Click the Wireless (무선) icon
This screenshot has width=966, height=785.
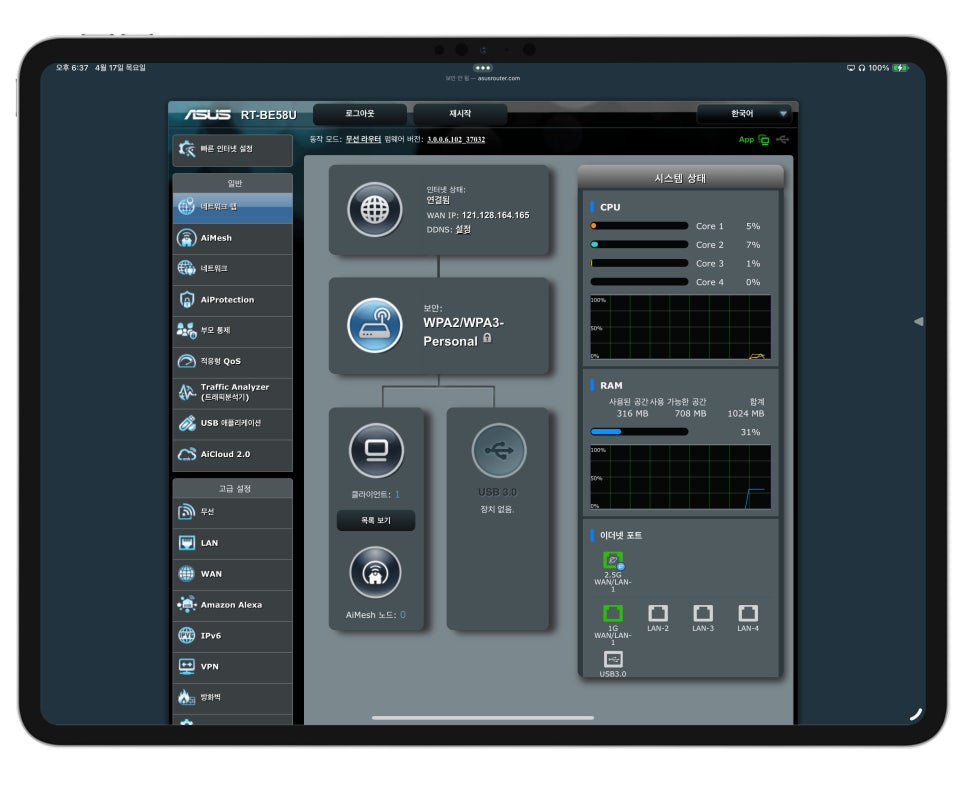pos(186,512)
